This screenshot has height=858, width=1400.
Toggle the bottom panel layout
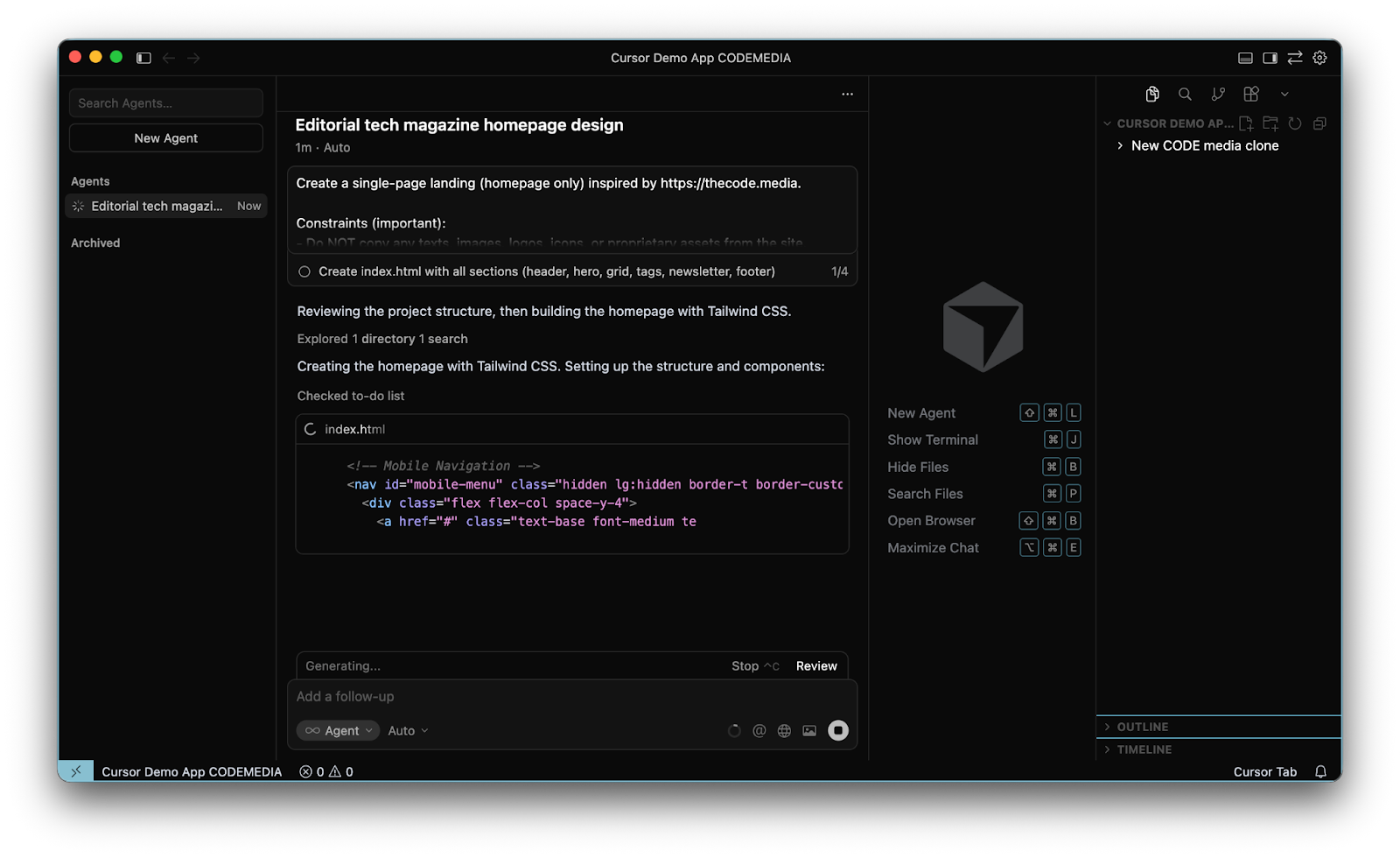[1245, 58]
